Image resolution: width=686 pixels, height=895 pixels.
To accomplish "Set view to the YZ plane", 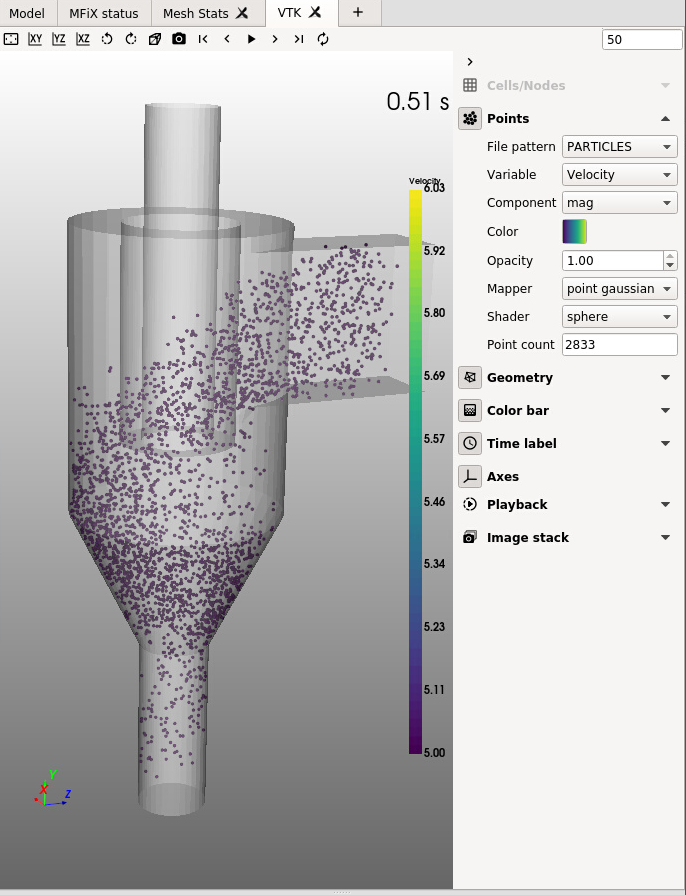I will click(59, 39).
